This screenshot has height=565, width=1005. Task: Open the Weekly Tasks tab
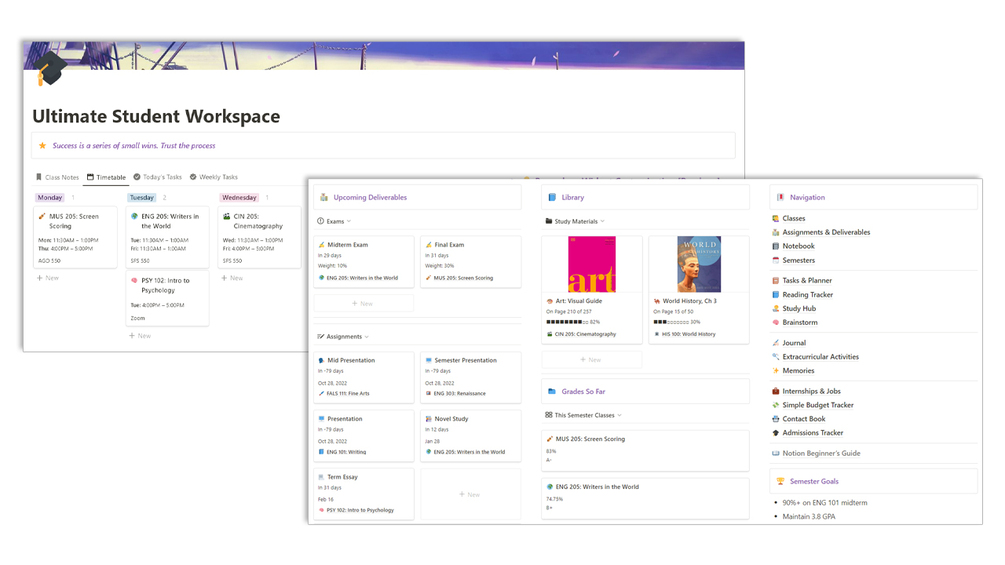213,177
